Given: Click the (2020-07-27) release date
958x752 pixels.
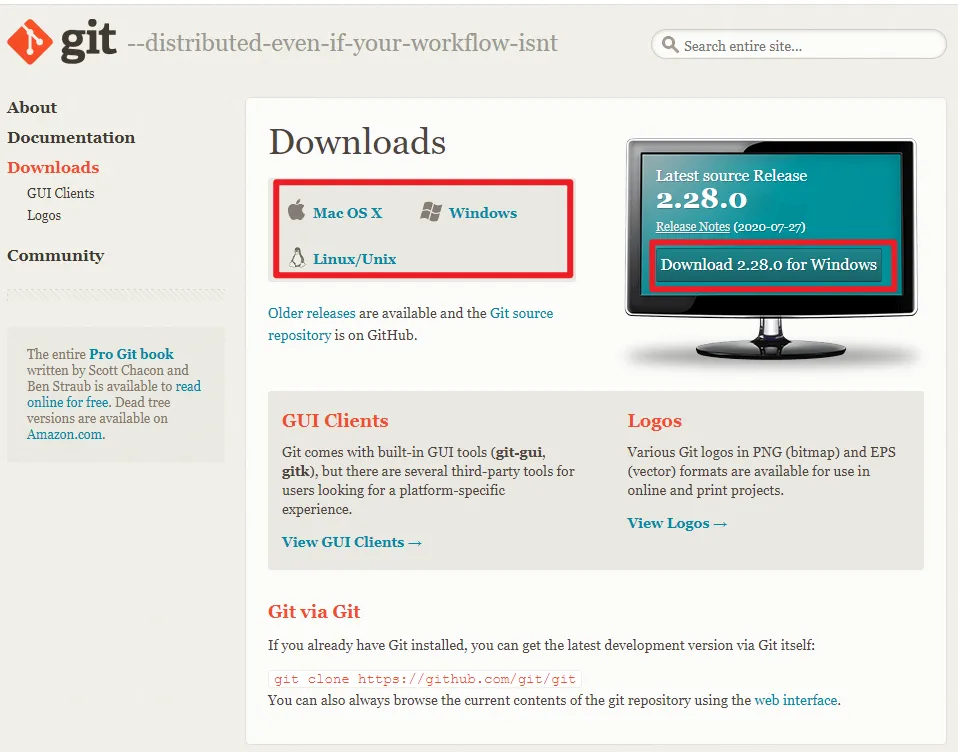Looking at the screenshot, I should (x=769, y=227).
